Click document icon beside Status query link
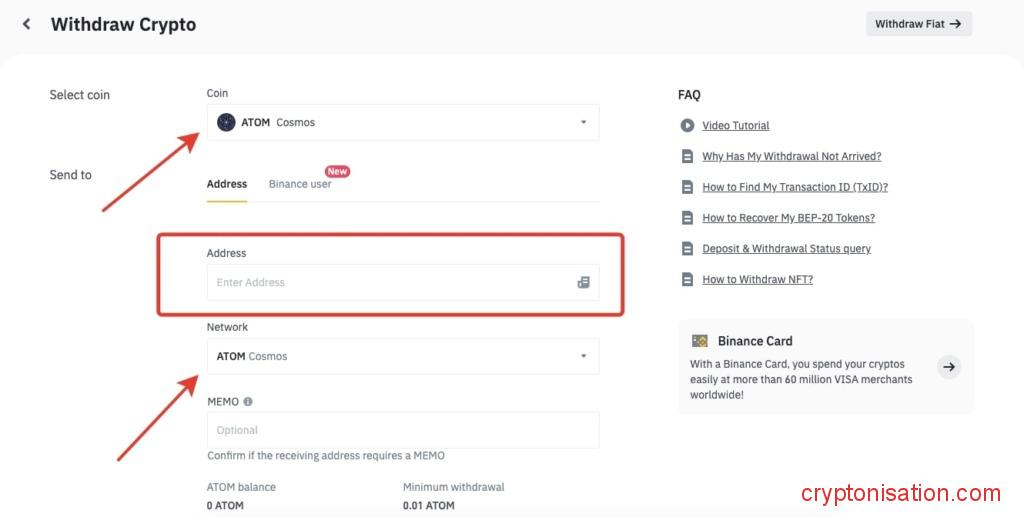Screen dimensions: 1024x517 pyautogui.click(x=687, y=249)
